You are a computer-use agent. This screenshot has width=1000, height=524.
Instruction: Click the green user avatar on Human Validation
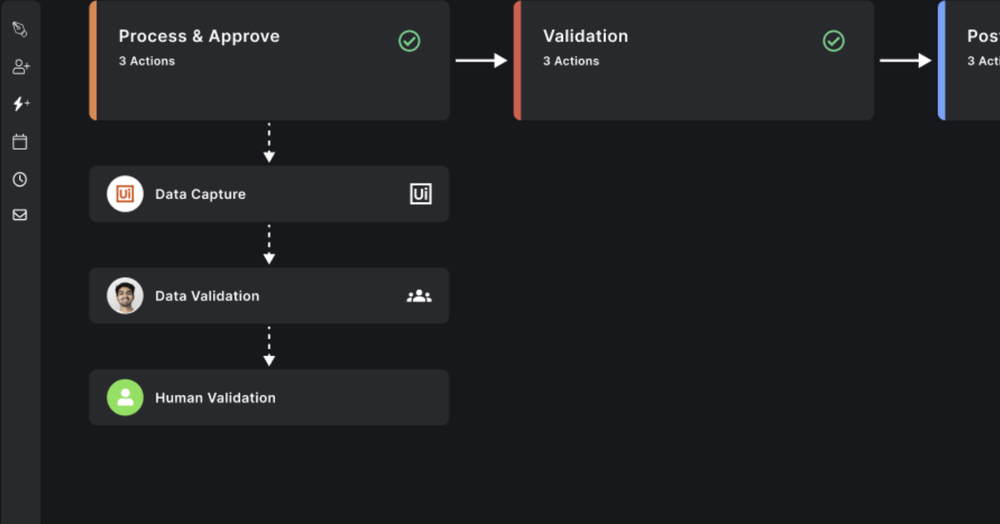pos(125,398)
